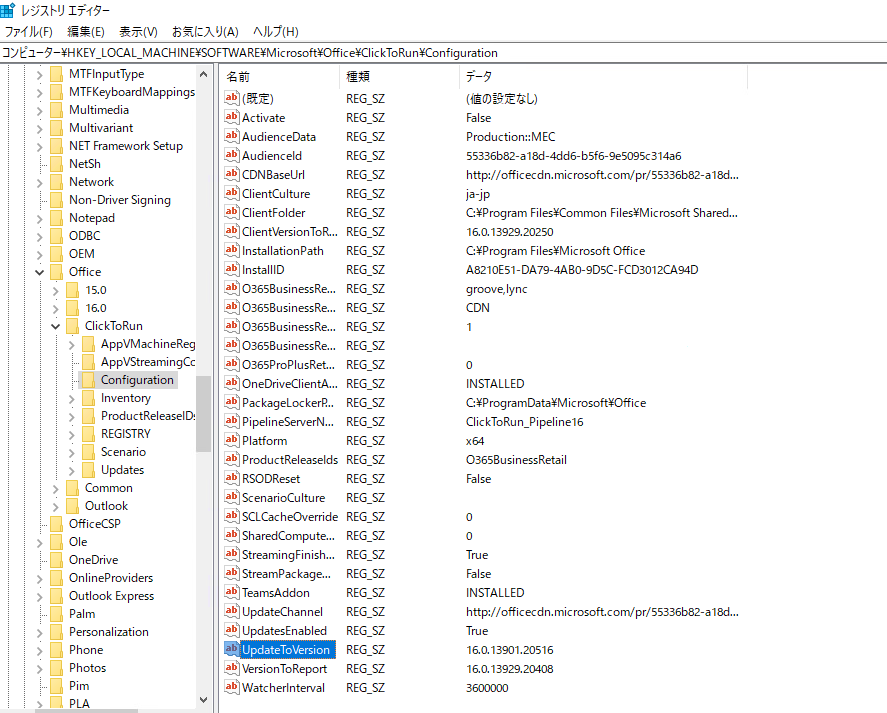Viewport: 887px width, 713px height.
Task: Click the O365BusinessRetail data cell
Action: tap(516, 459)
